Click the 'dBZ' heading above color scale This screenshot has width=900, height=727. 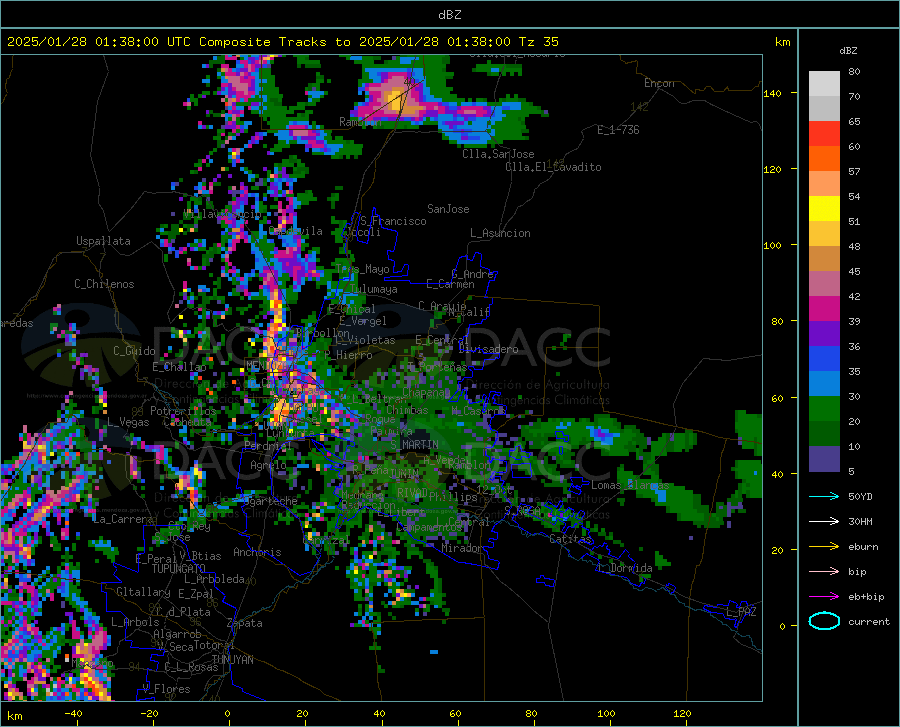coord(848,50)
